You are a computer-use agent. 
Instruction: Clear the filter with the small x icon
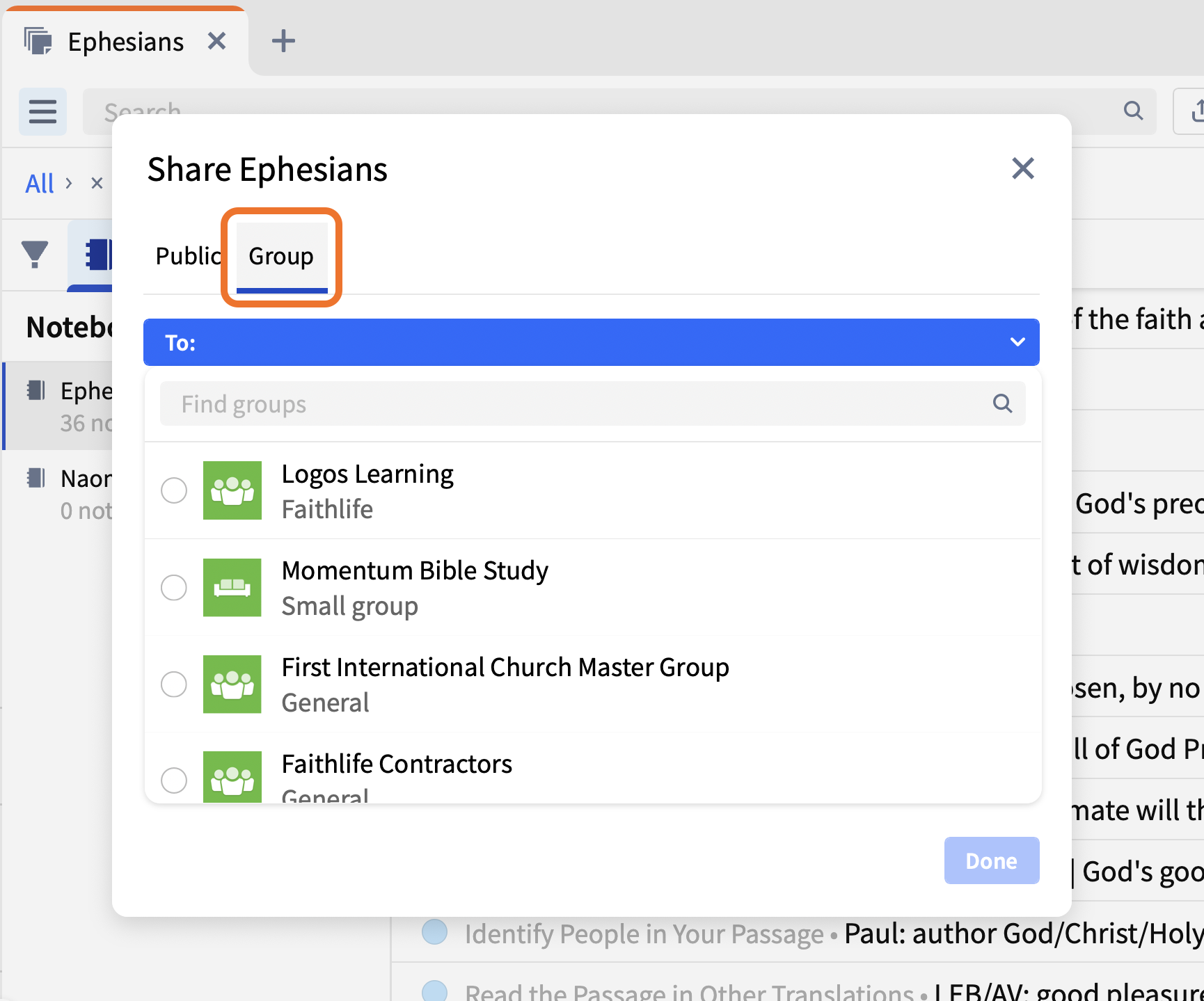(97, 184)
